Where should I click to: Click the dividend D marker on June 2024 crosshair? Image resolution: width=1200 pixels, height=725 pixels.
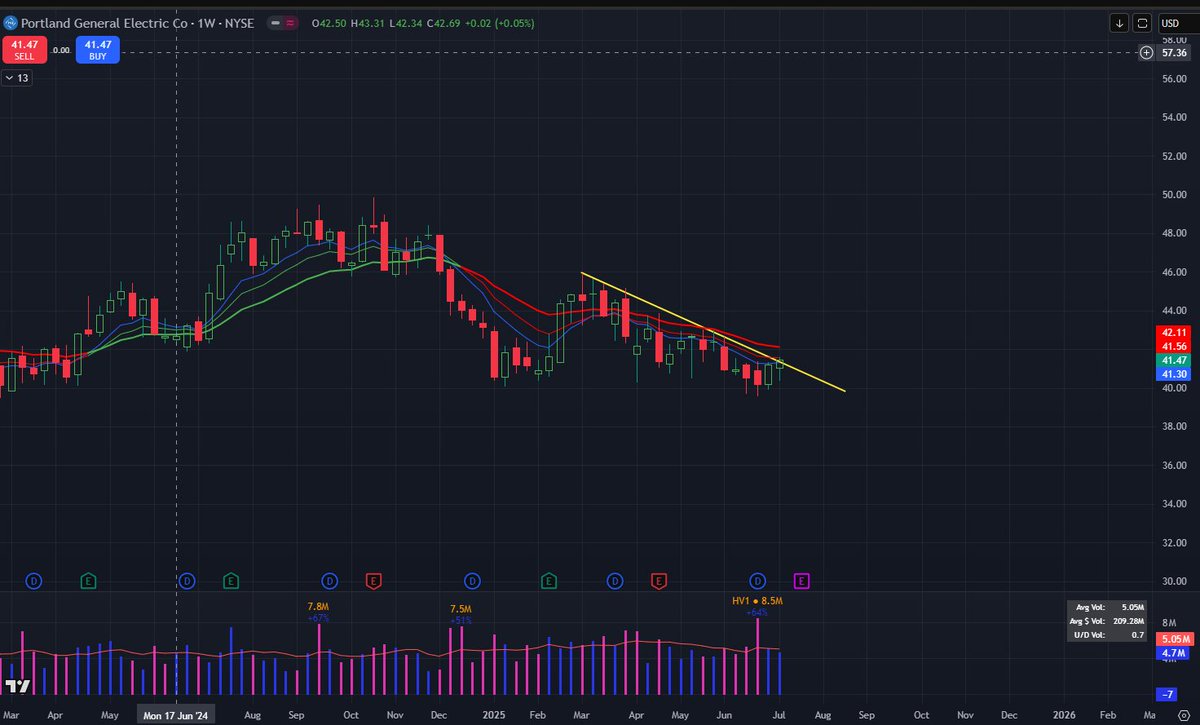tap(187, 580)
